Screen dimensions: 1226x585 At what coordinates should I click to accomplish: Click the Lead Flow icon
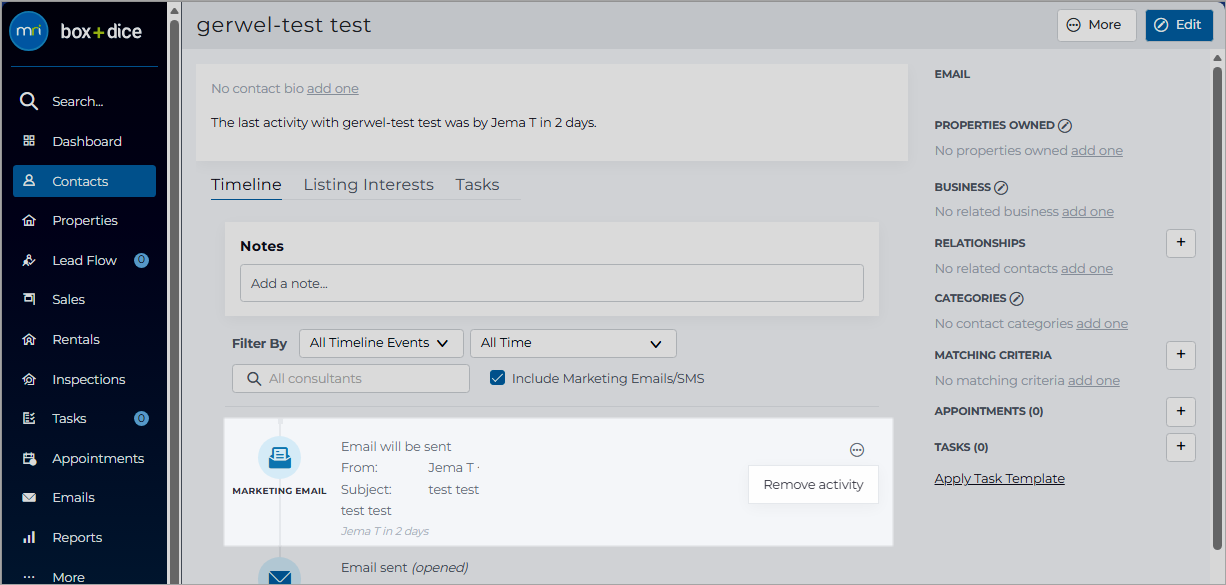pos(29,260)
